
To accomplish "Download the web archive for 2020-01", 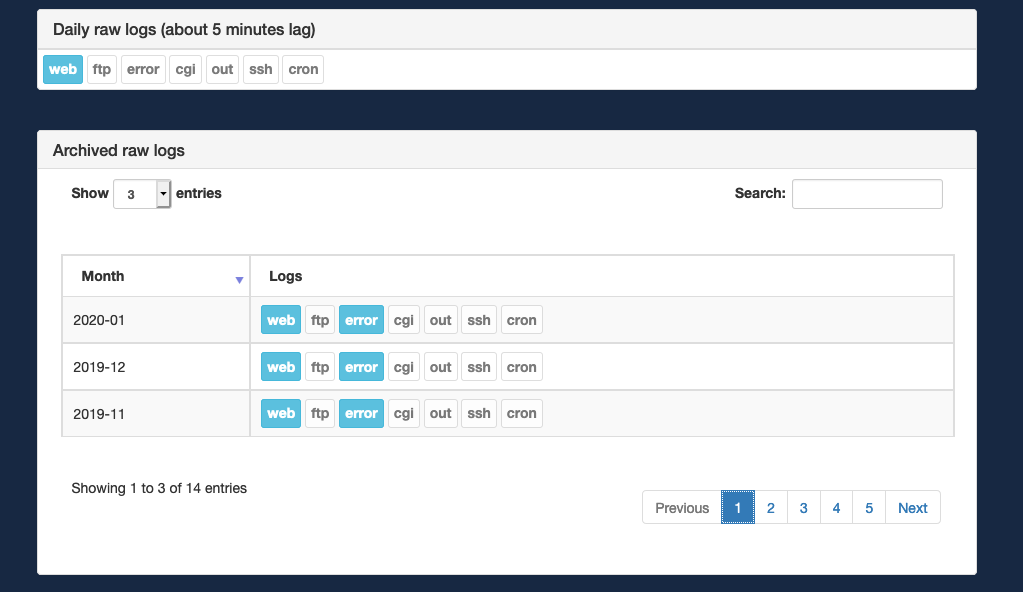I will click(x=280, y=319).
